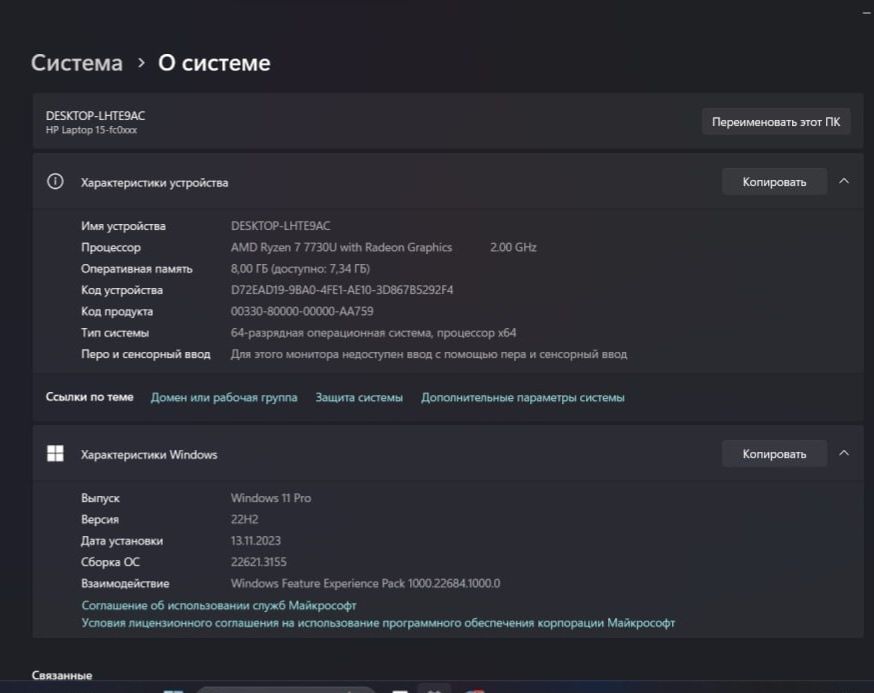874x693 pixels.
Task: Open the Защита системы link
Action: (x=359, y=398)
